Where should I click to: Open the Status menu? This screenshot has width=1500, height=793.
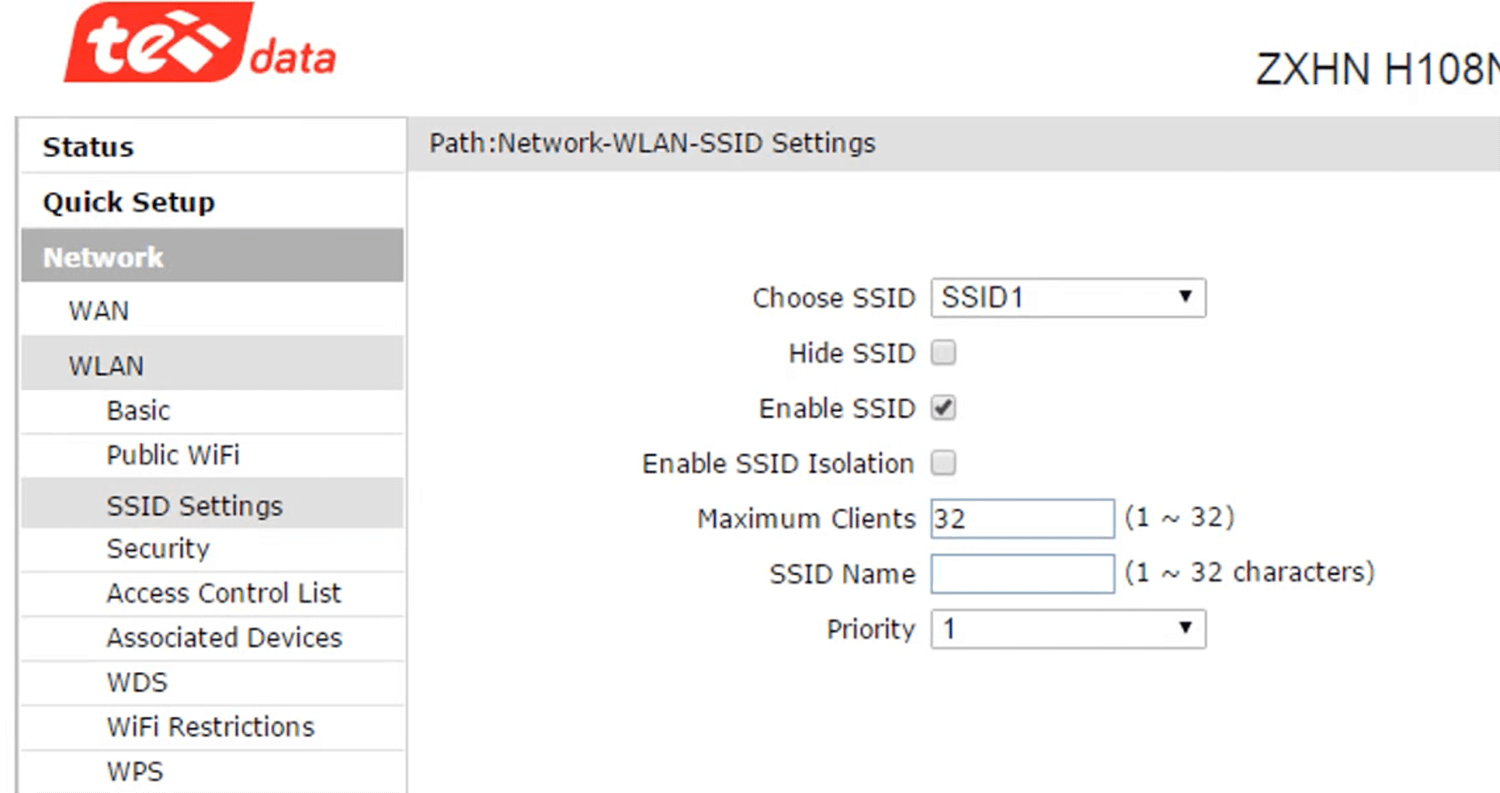pos(88,147)
